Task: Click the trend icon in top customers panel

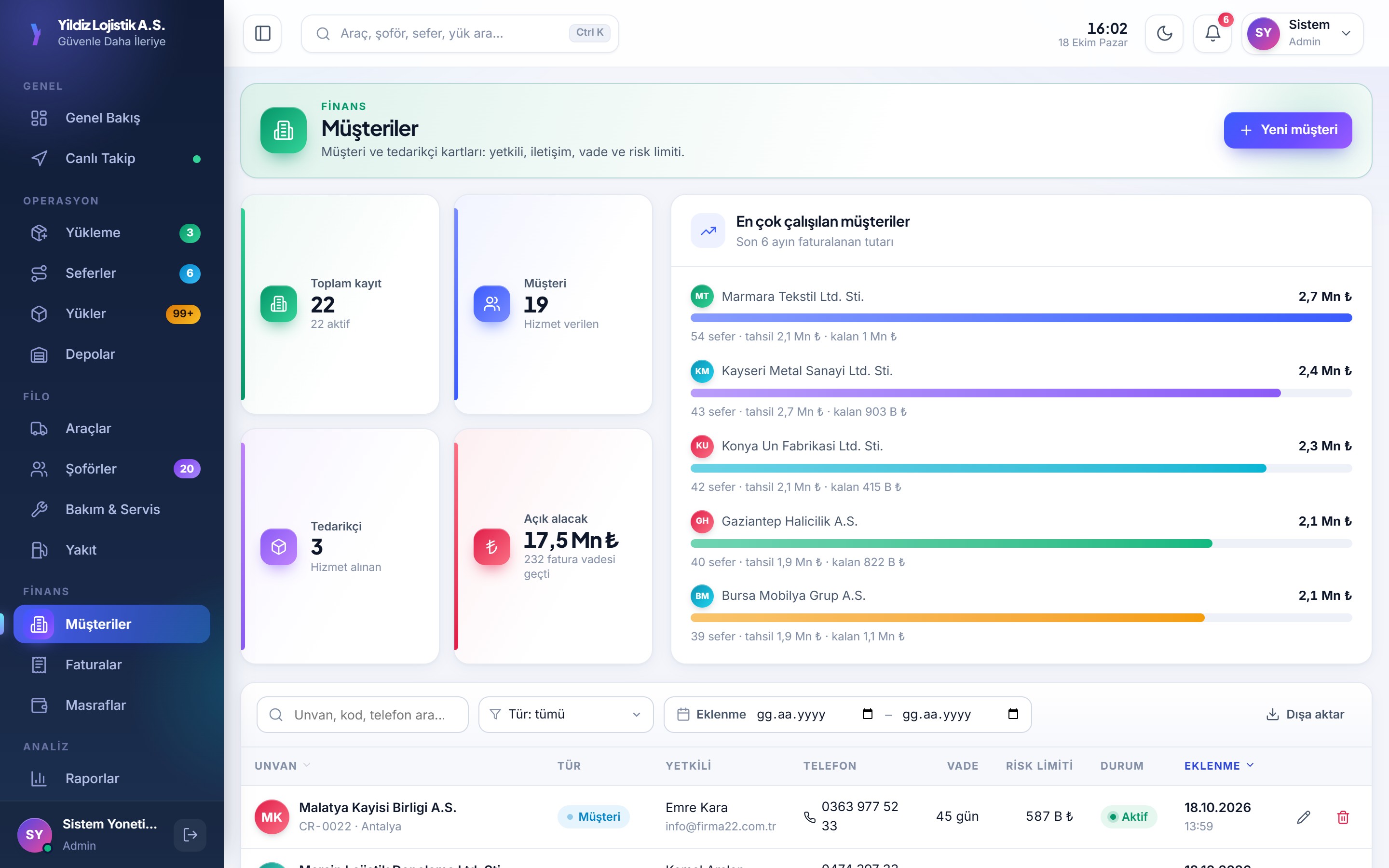Action: point(708,231)
